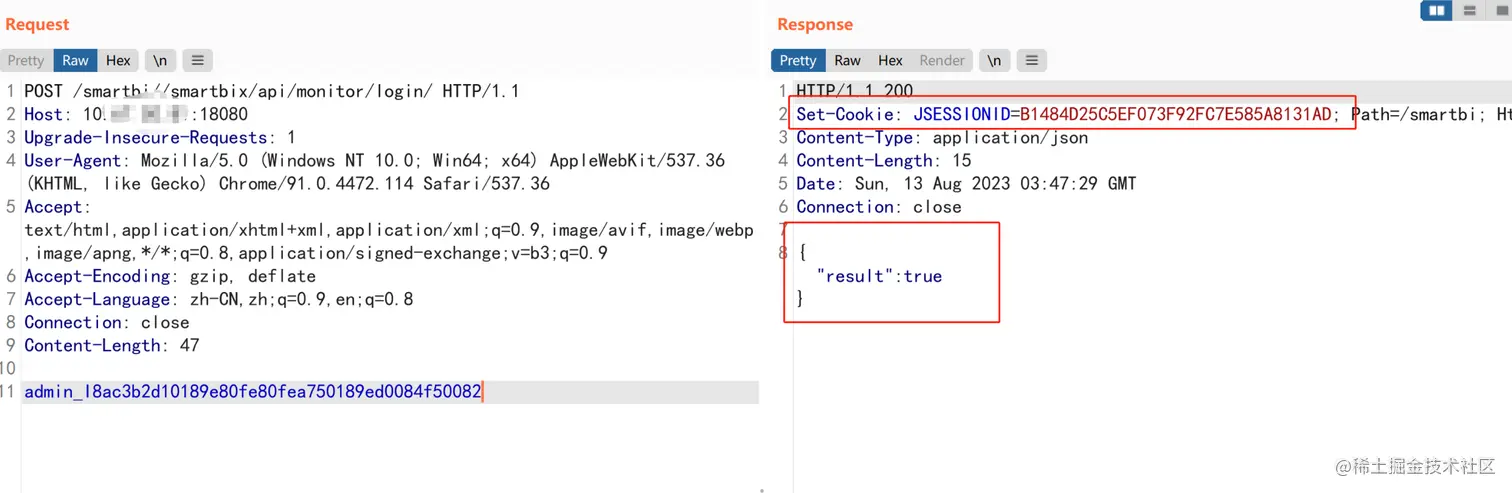1512x493 pixels.
Task: Click the Accept-Encoding: gzip, deflate line
Action: pyautogui.click(x=170, y=276)
